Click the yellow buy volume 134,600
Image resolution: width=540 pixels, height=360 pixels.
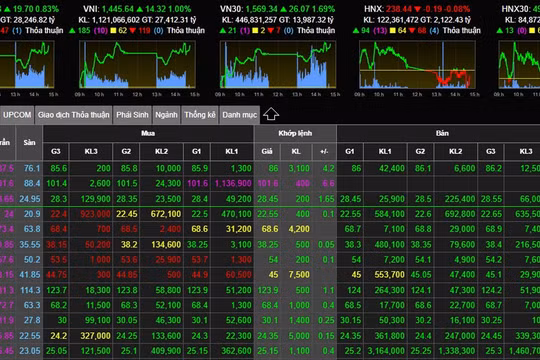(x=166, y=244)
